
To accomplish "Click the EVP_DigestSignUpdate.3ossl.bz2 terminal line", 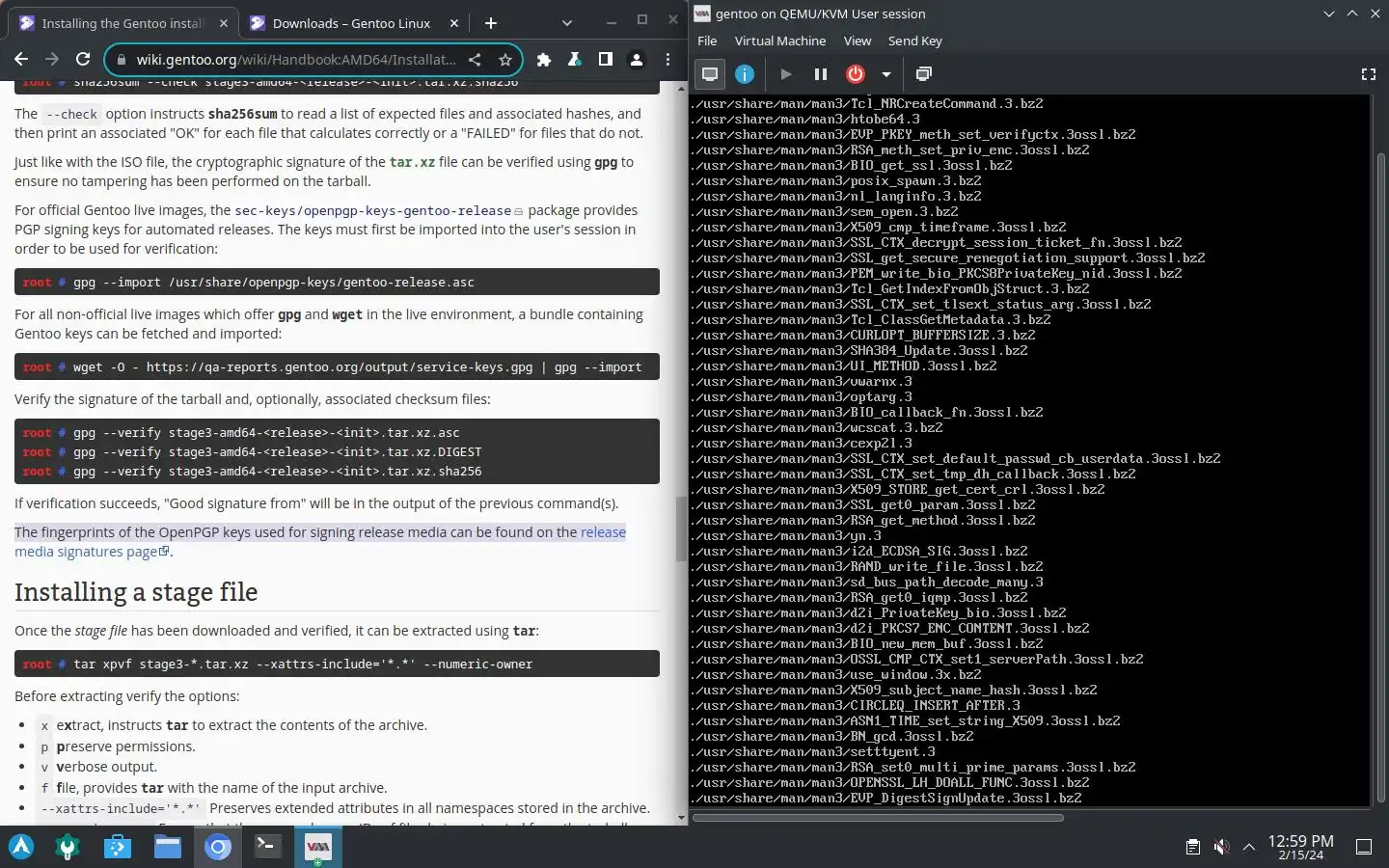I will click(x=886, y=798).
